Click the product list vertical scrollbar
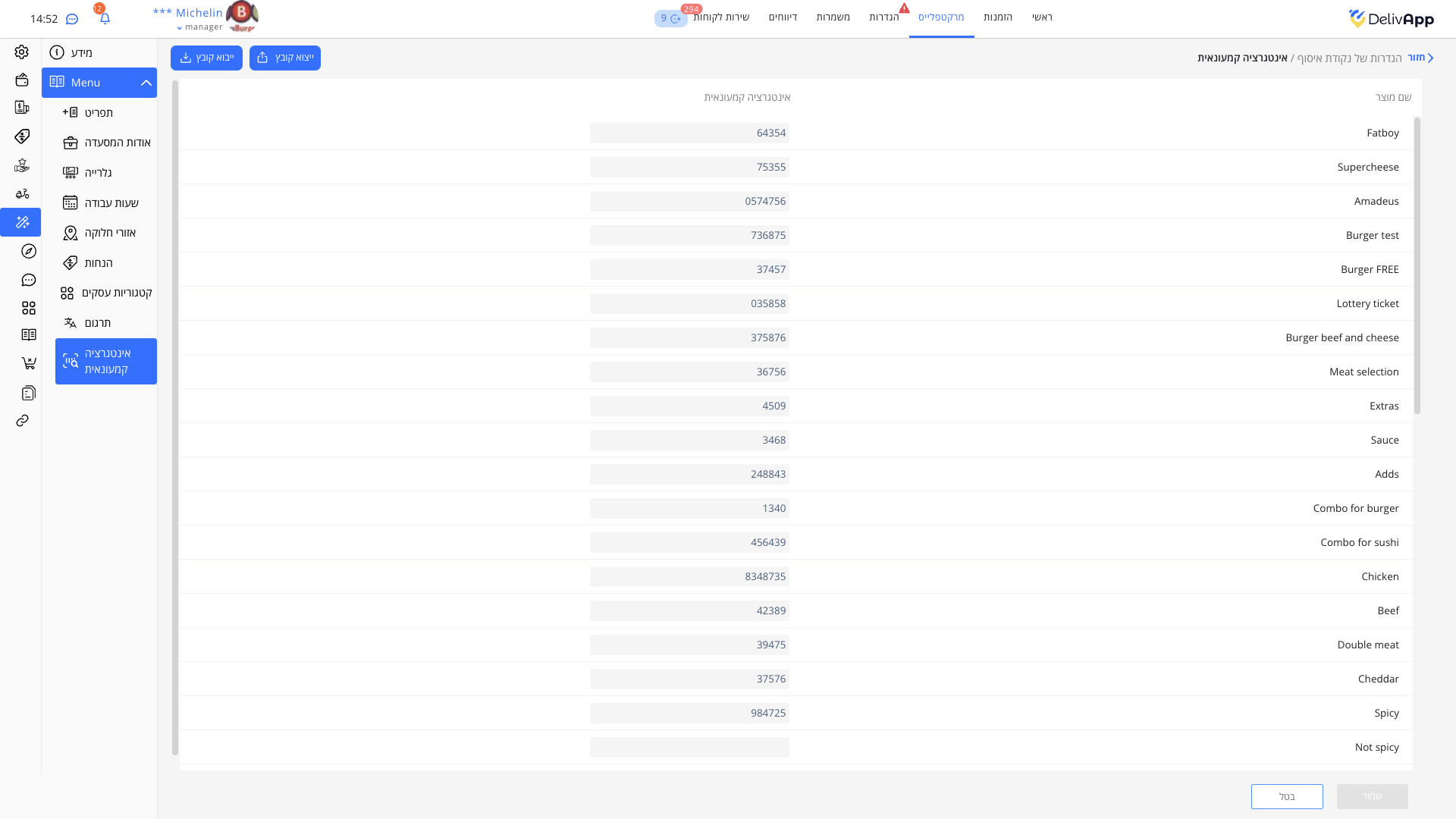 click(1417, 265)
